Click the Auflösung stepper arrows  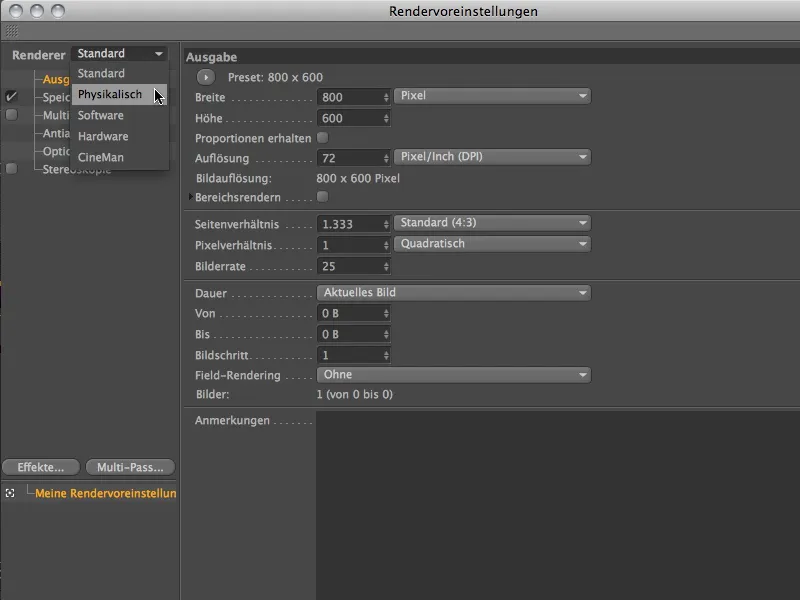(386, 158)
